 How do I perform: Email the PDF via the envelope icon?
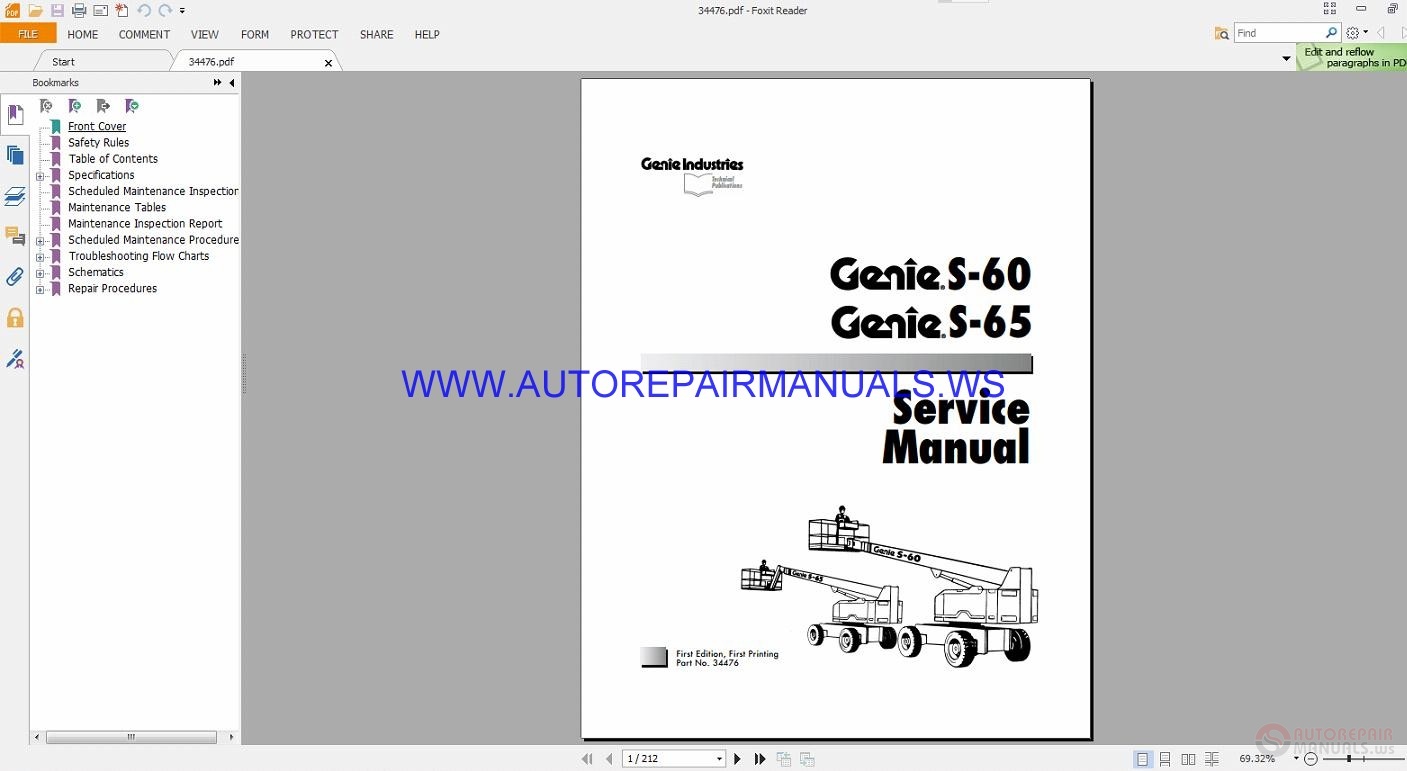tap(100, 10)
